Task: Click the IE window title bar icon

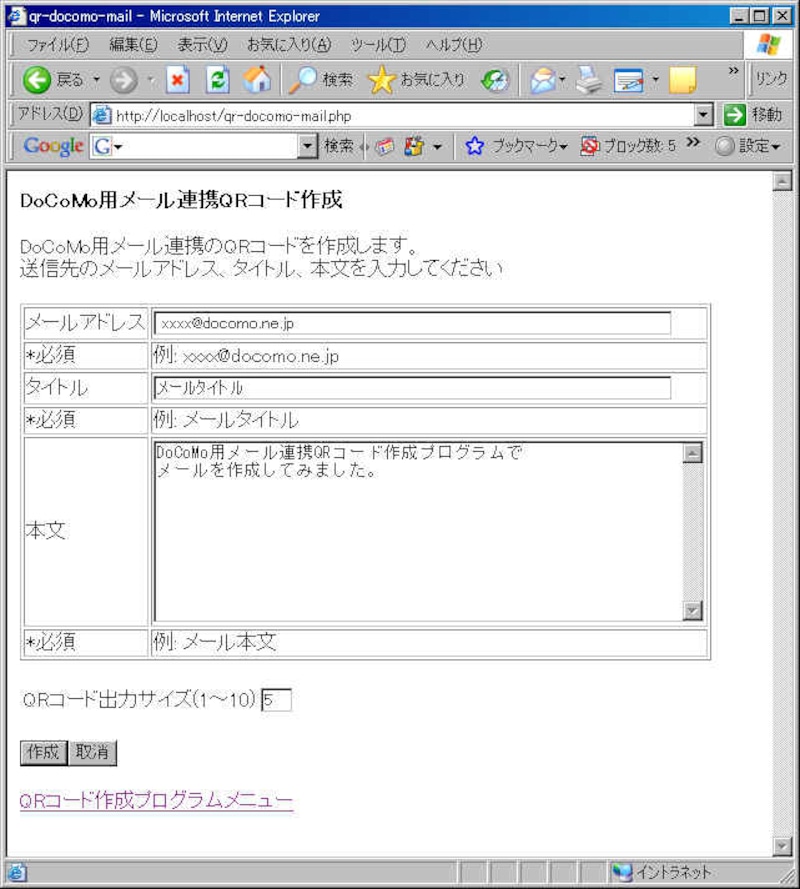Action: [16, 15]
